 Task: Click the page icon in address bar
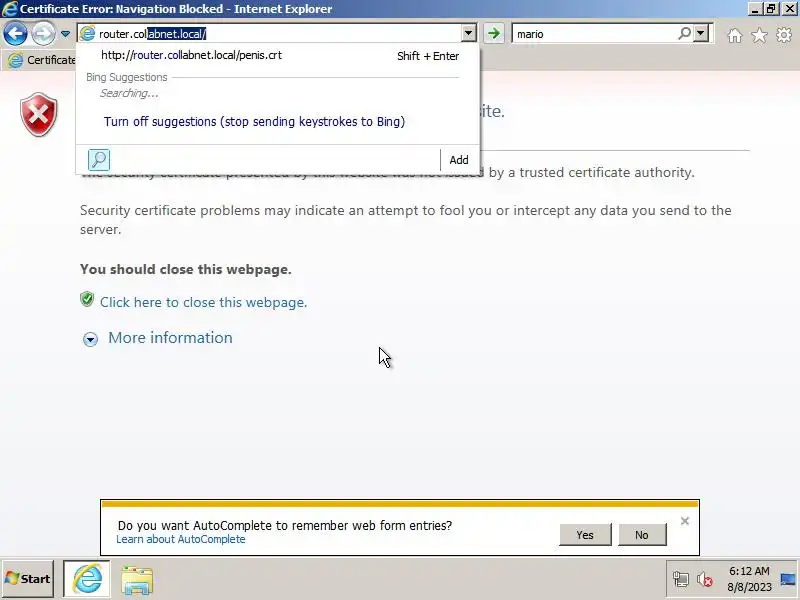tap(88, 34)
